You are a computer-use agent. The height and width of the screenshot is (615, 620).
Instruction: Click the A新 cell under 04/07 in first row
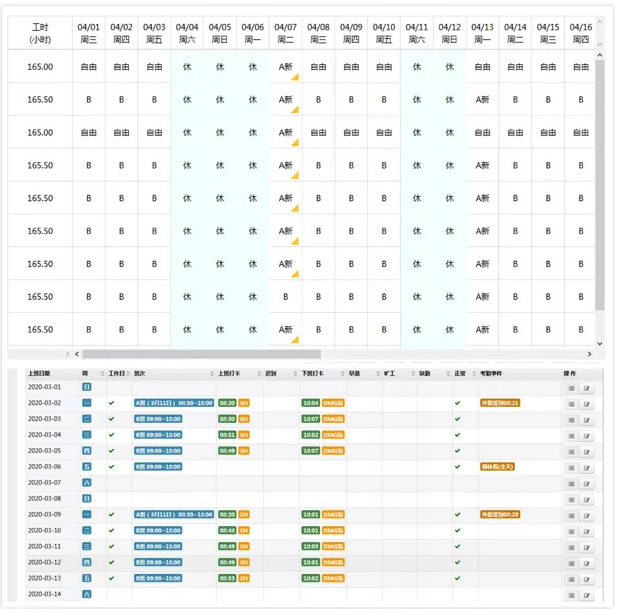coord(285,67)
